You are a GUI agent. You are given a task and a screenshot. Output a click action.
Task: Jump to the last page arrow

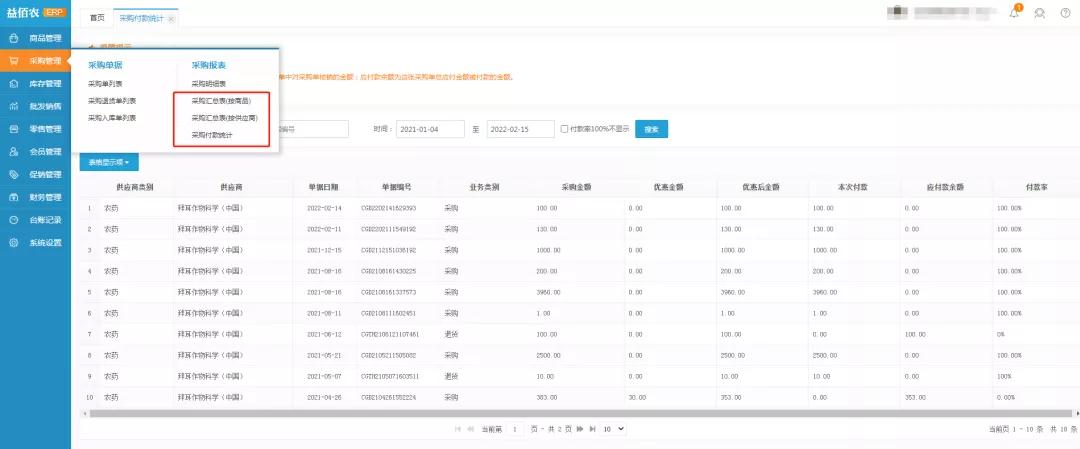[x=592, y=428]
